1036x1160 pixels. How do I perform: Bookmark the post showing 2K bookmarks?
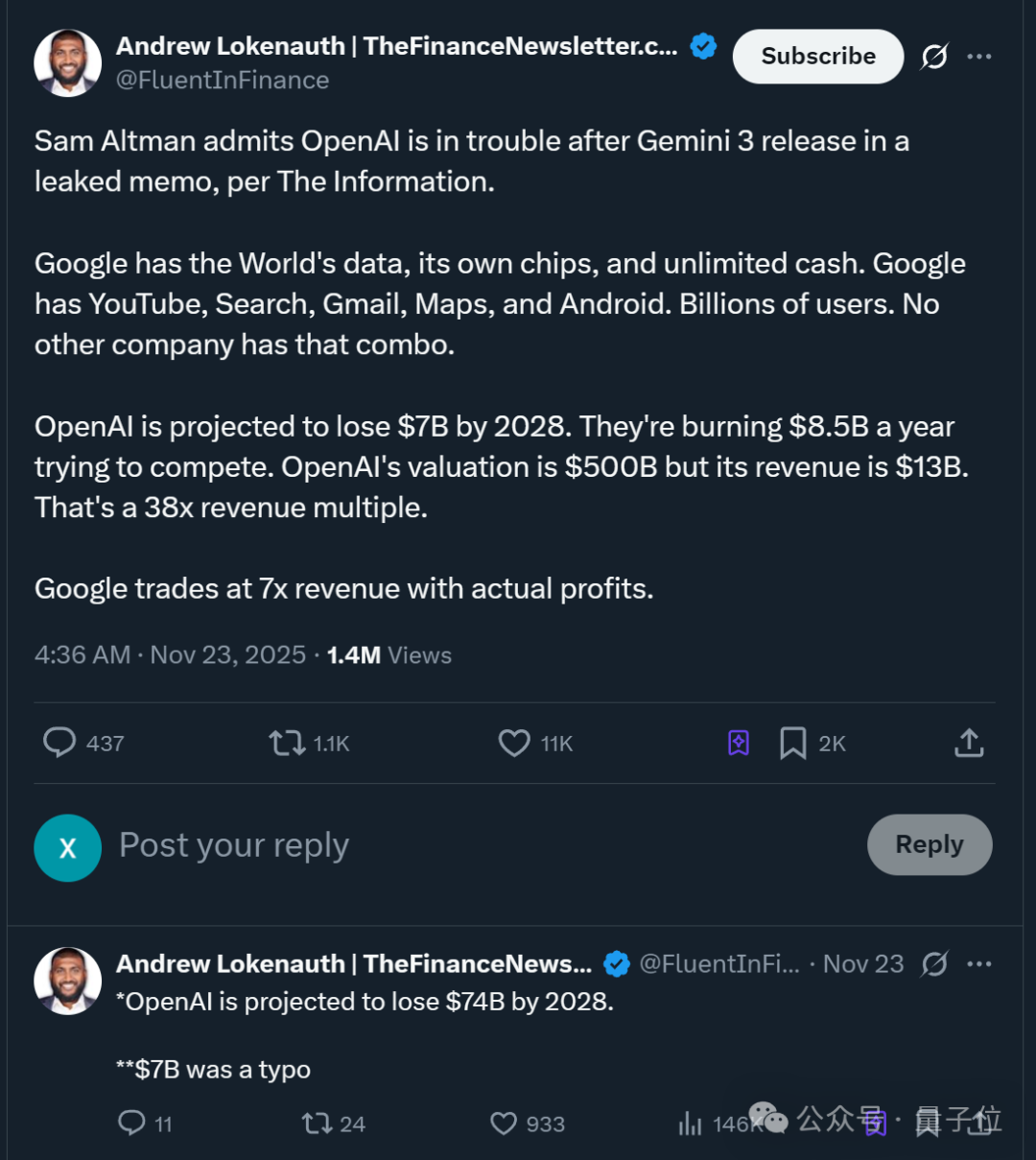[793, 743]
